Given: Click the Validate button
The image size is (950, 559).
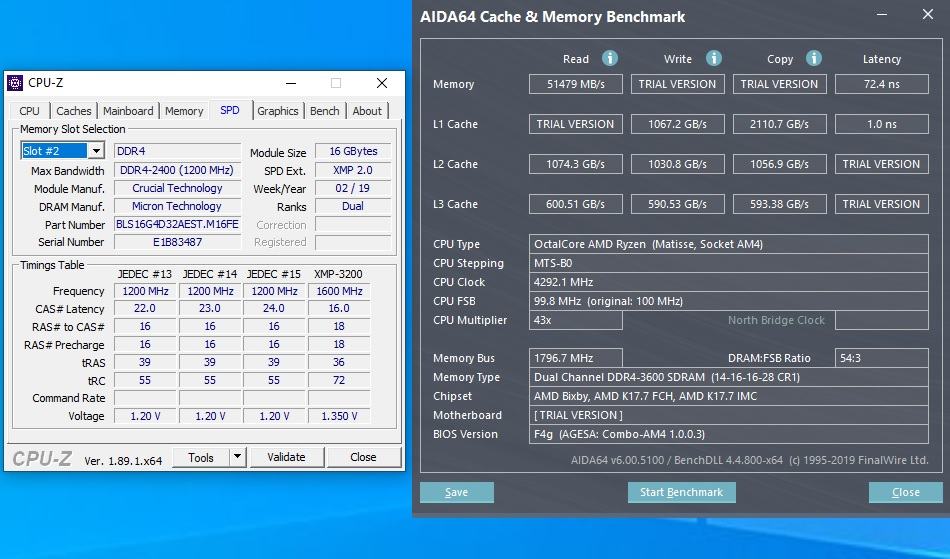Looking at the screenshot, I should tap(287, 457).
